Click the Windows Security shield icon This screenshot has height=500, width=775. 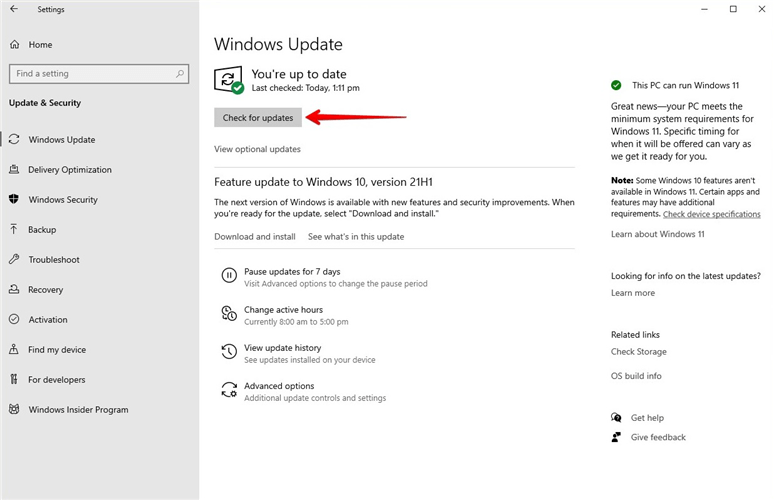pyautogui.click(x=14, y=199)
